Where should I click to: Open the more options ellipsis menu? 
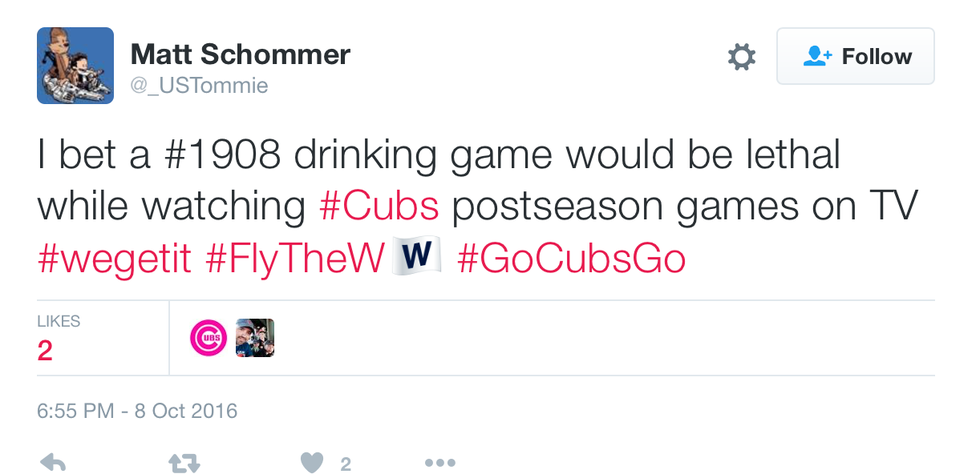(x=440, y=463)
